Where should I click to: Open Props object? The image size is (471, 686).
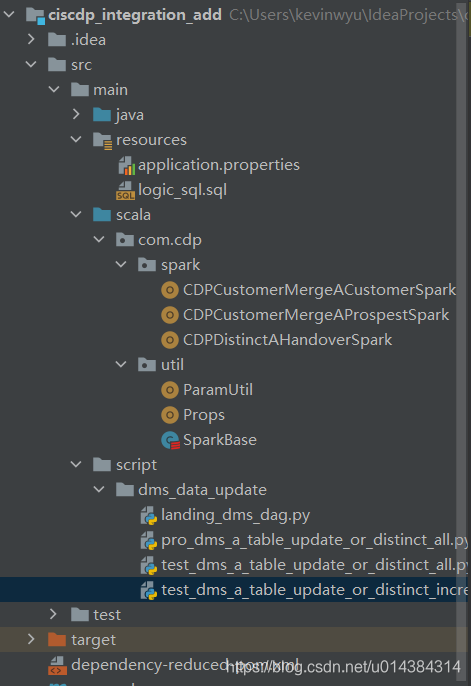[204, 415]
